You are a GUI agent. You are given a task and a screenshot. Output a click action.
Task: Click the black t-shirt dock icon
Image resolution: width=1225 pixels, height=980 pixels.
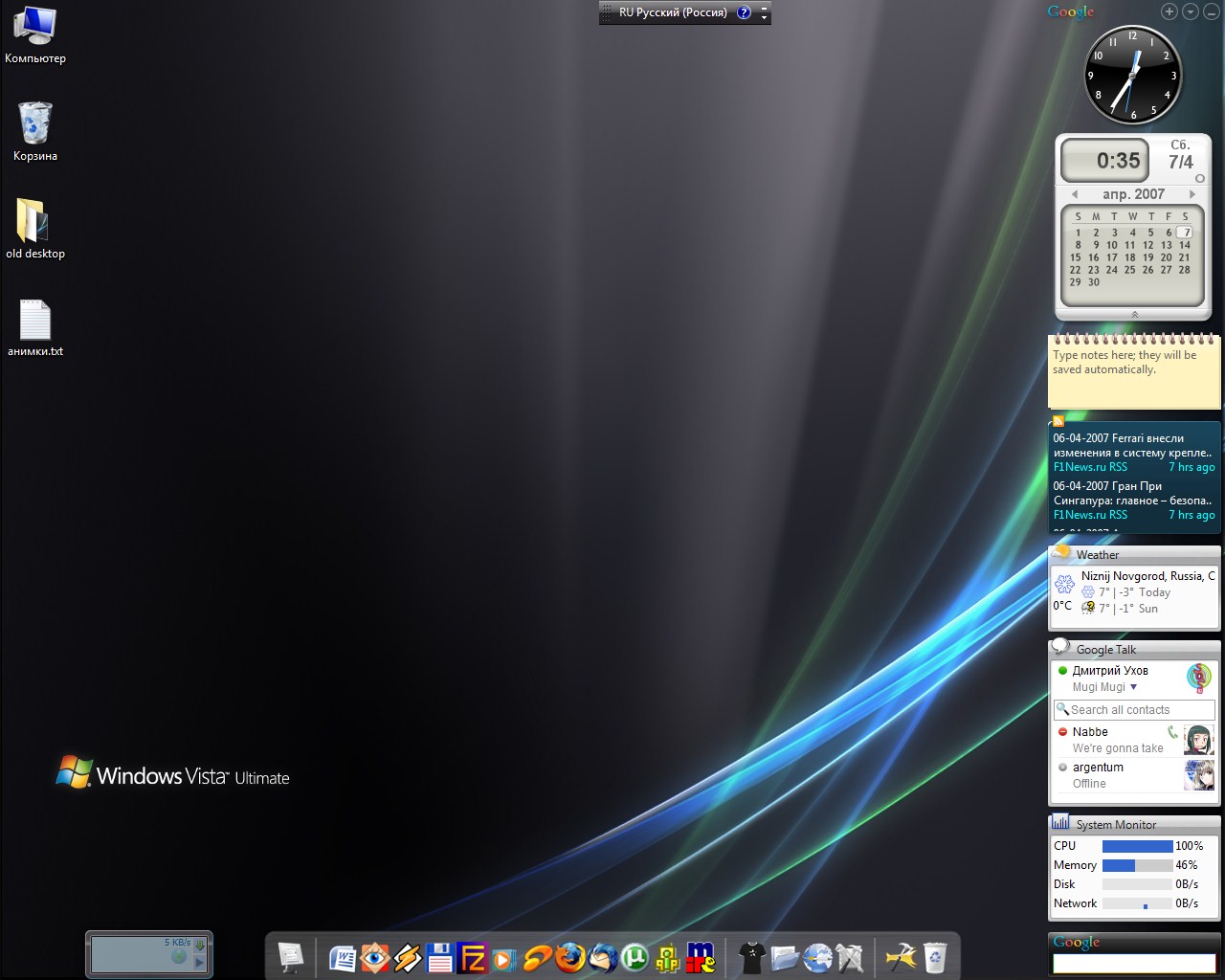[x=752, y=957]
